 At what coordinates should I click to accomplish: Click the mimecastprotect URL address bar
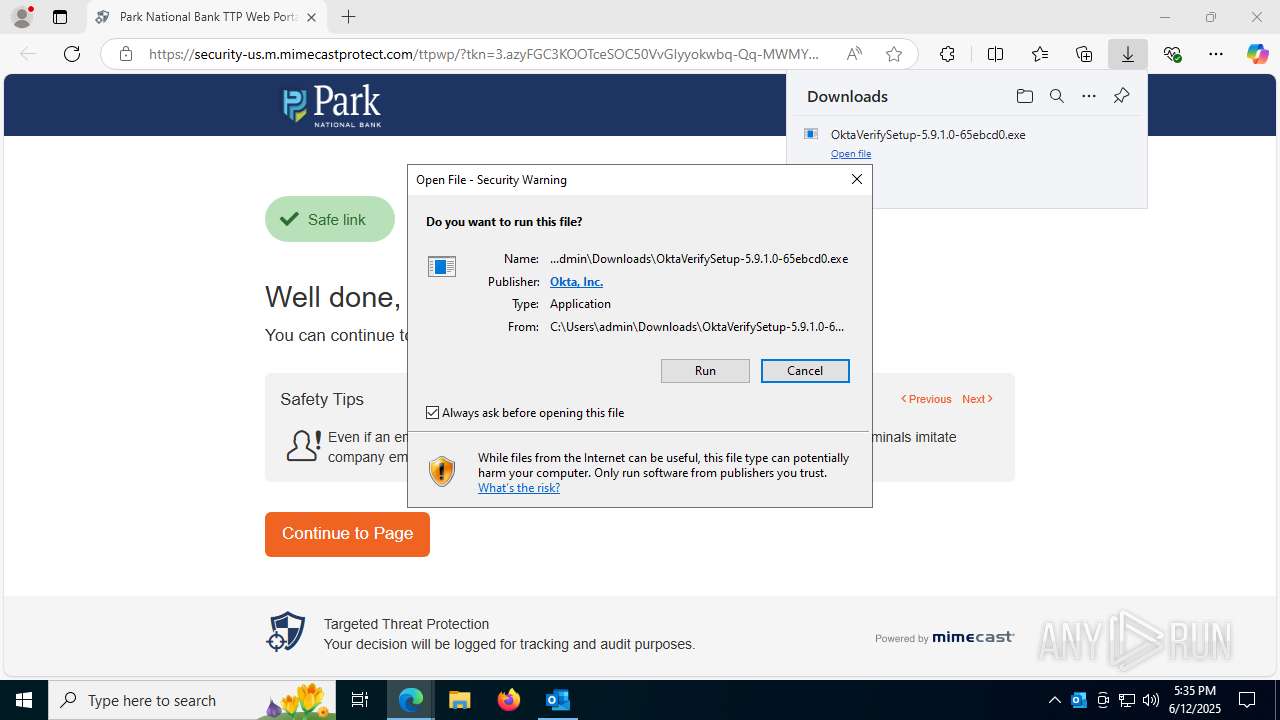point(484,54)
